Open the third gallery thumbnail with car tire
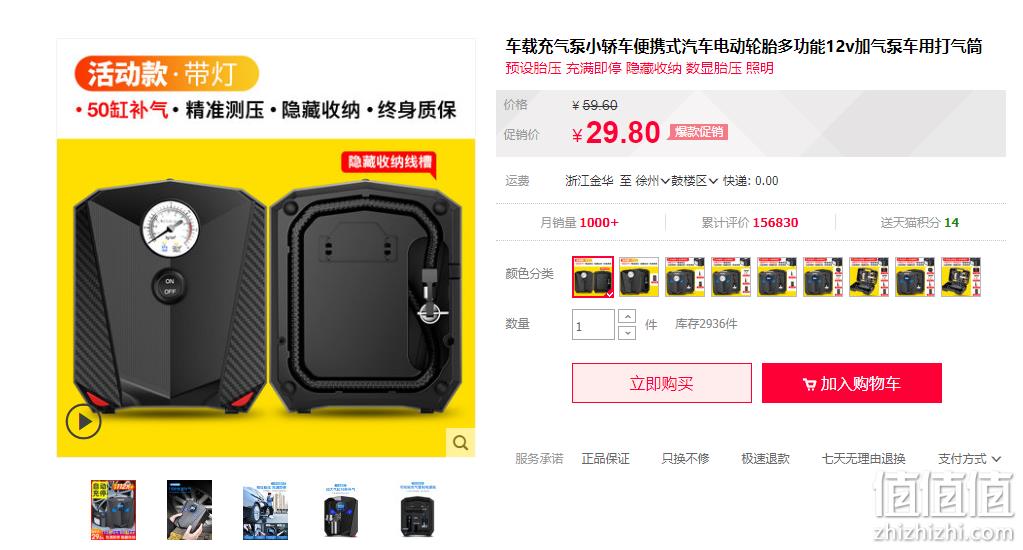The width and height of the screenshot is (1023, 550). click(x=265, y=512)
